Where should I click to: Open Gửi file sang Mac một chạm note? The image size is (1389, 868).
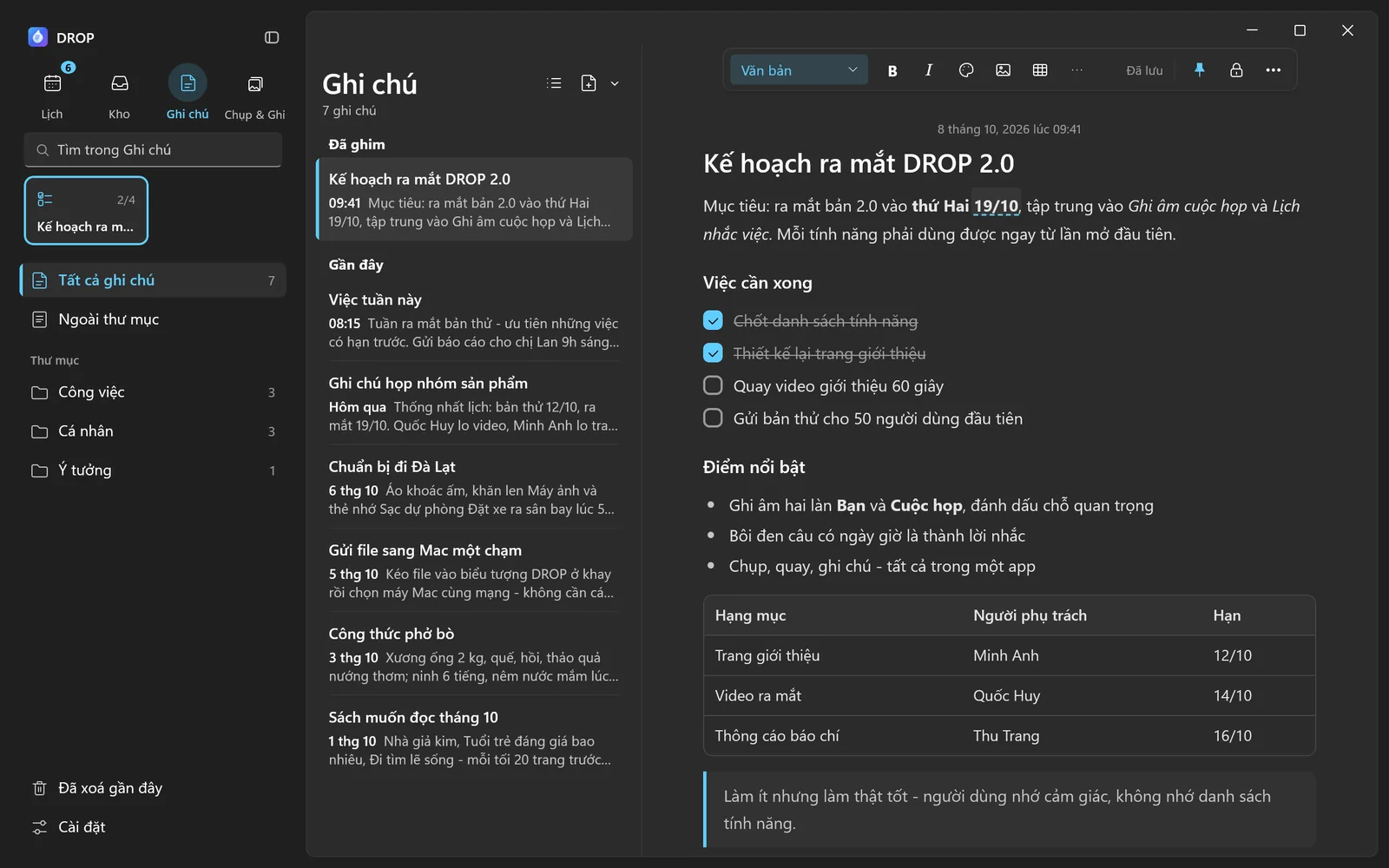(474, 570)
